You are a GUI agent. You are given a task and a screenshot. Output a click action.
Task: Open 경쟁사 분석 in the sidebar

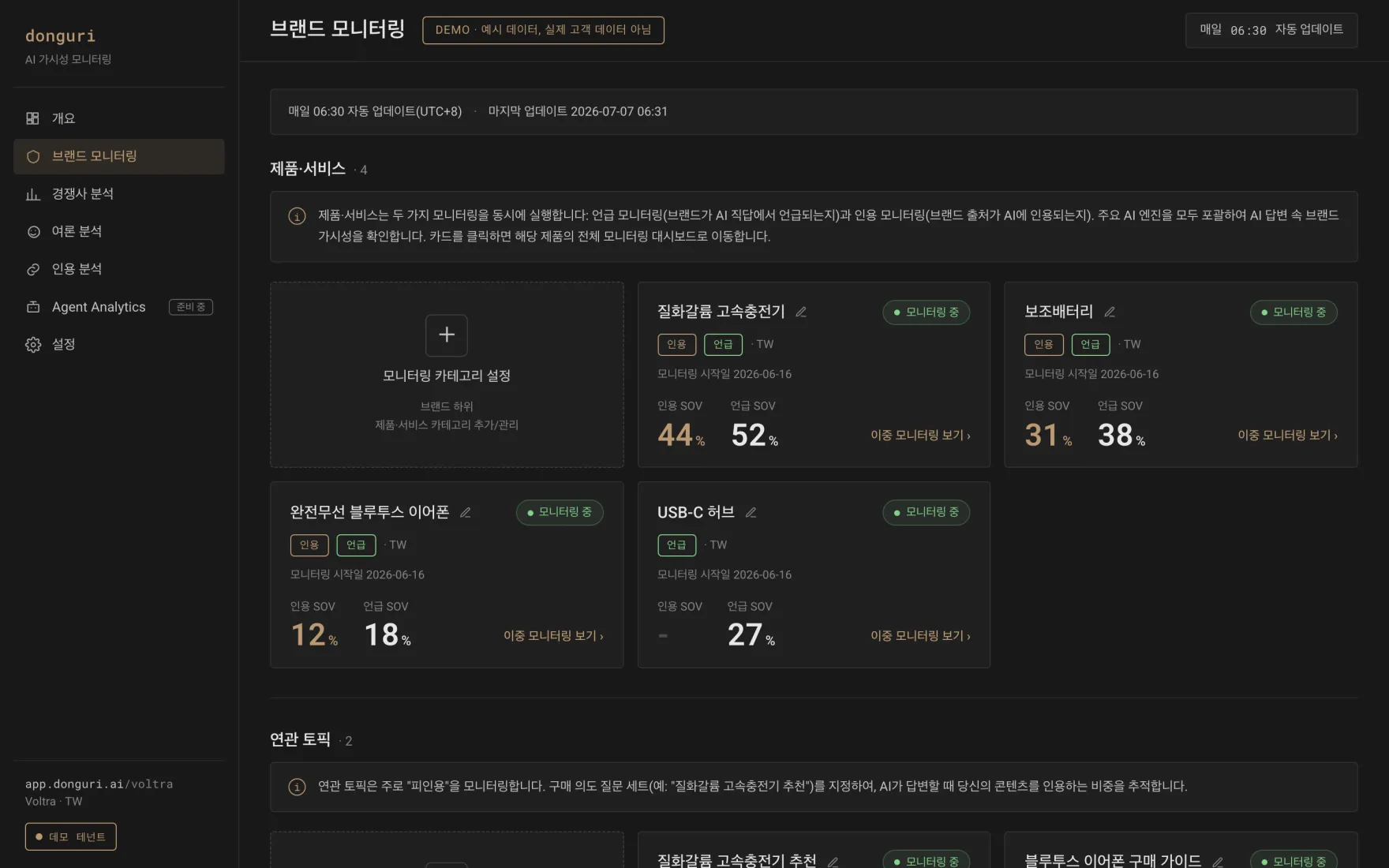(118, 194)
